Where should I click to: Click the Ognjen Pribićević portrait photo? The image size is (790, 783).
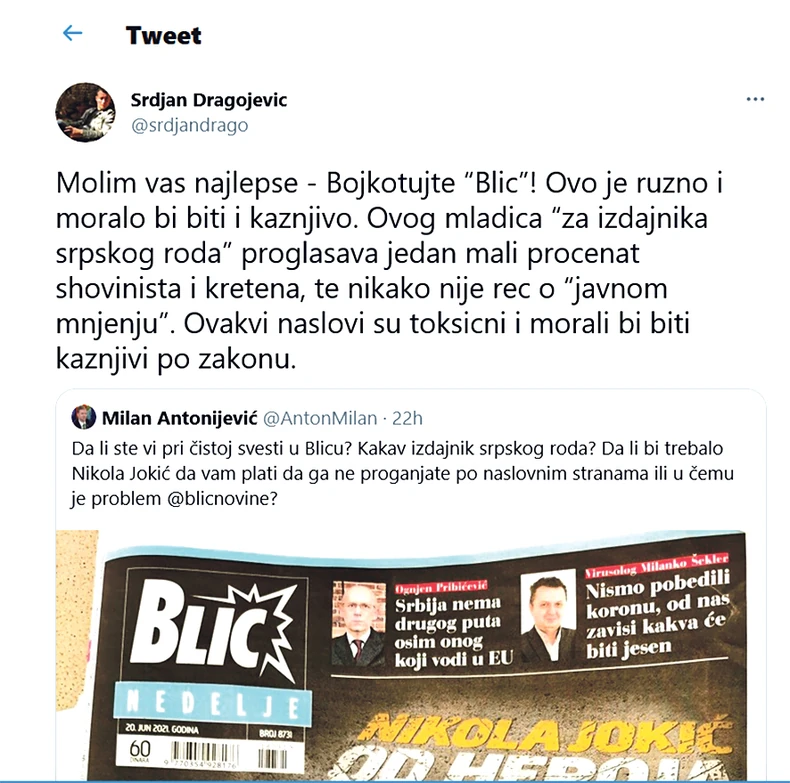[358, 624]
